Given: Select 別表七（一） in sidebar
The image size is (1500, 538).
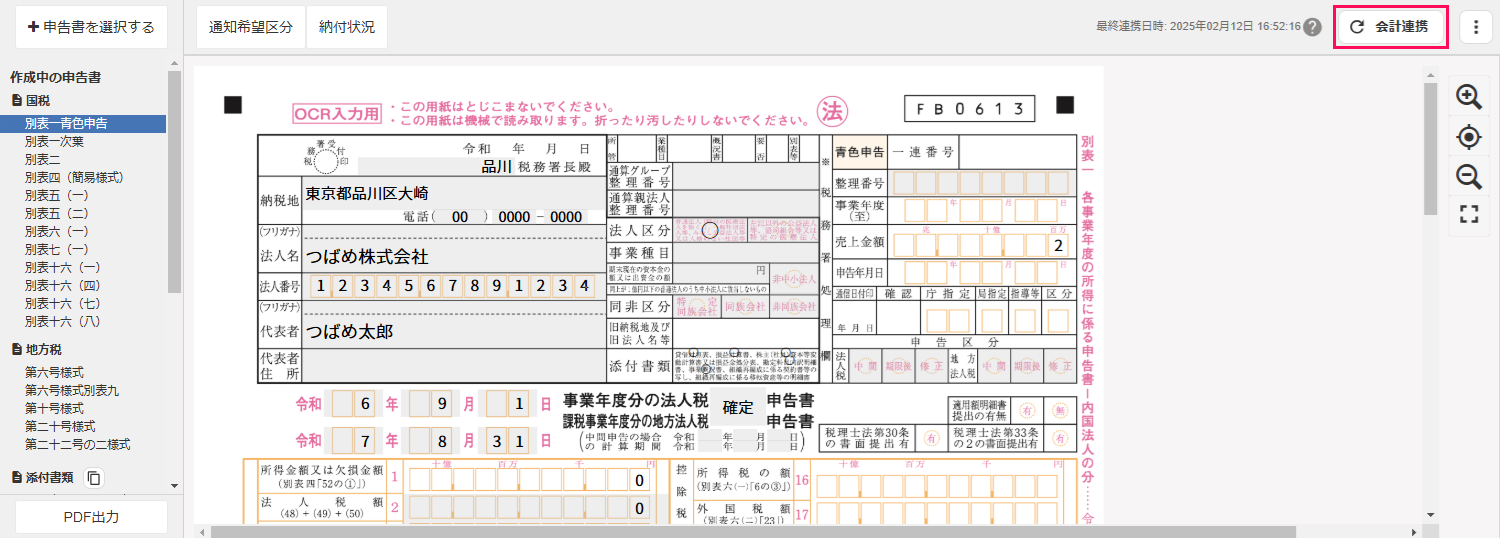Looking at the screenshot, I should 57,249.
